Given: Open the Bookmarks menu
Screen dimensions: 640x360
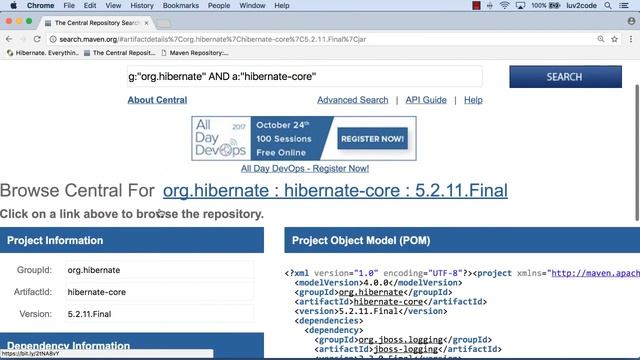Looking at the screenshot, I should (x=181, y=5).
